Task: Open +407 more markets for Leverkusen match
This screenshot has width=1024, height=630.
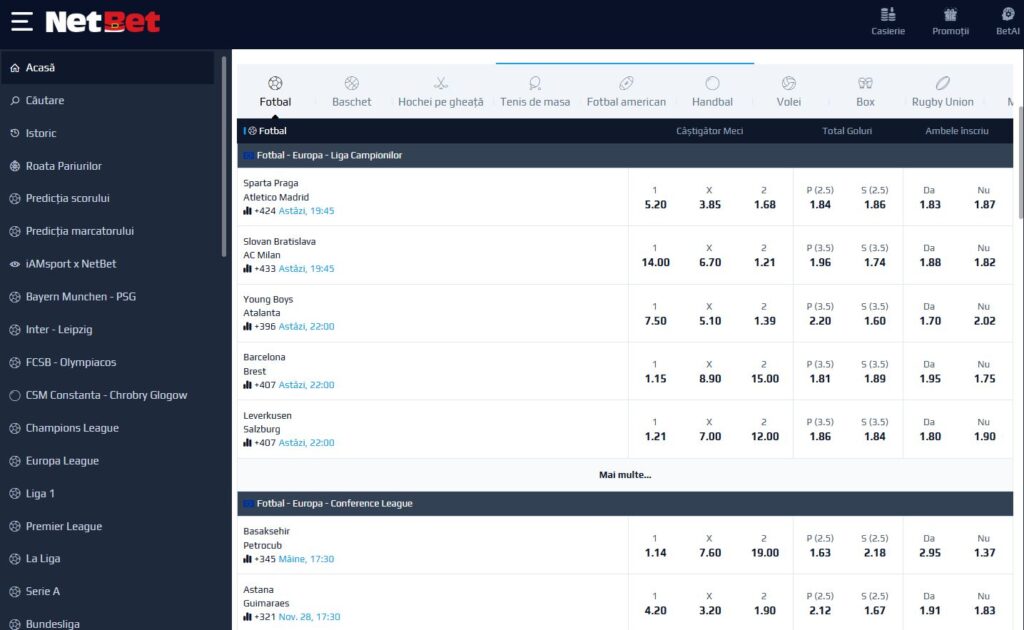Action: click(x=264, y=443)
